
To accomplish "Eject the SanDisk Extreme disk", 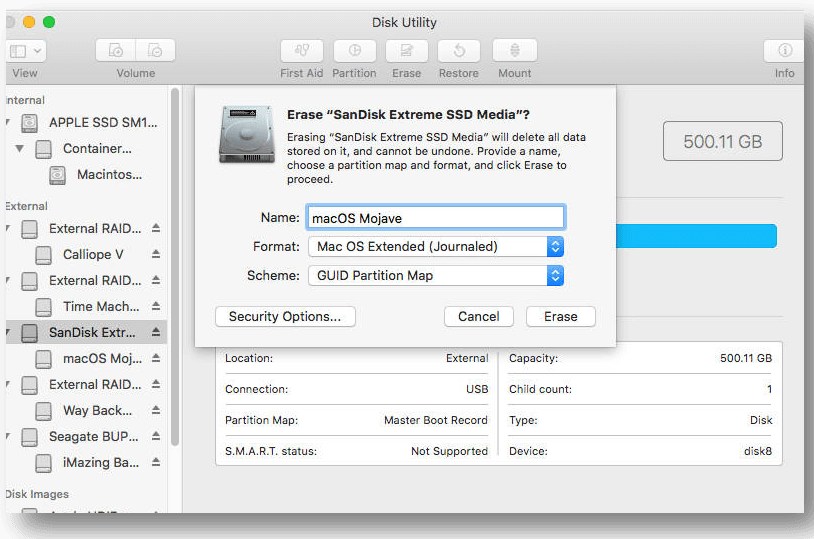I will (x=156, y=333).
